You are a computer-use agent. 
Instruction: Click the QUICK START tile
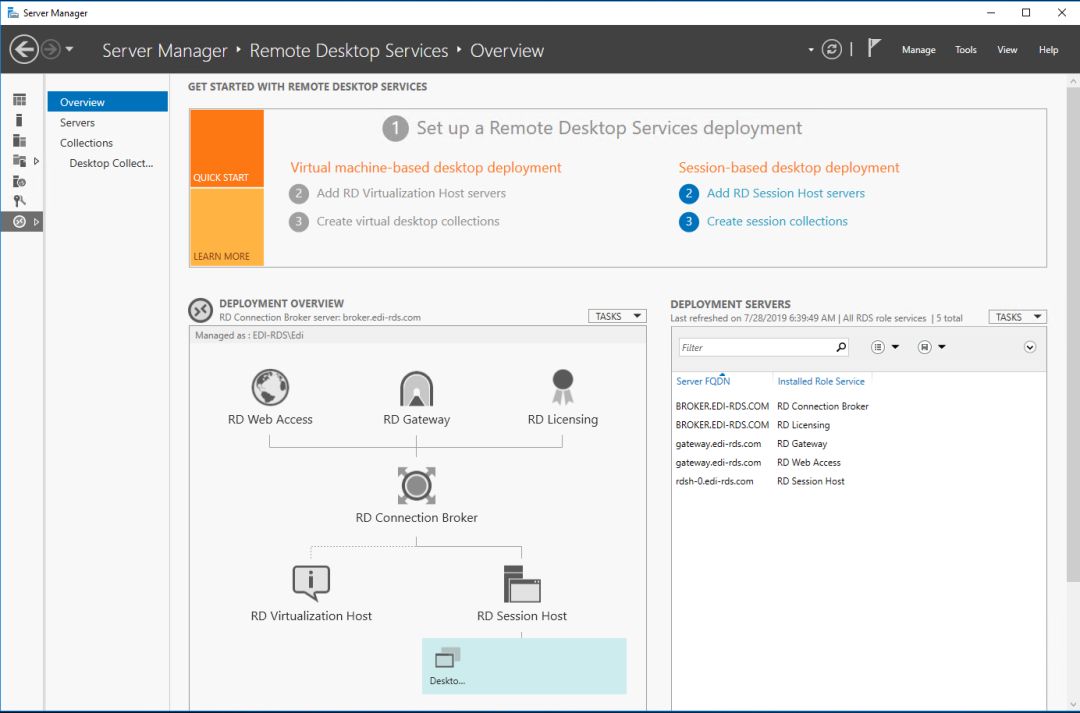[x=227, y=148]
